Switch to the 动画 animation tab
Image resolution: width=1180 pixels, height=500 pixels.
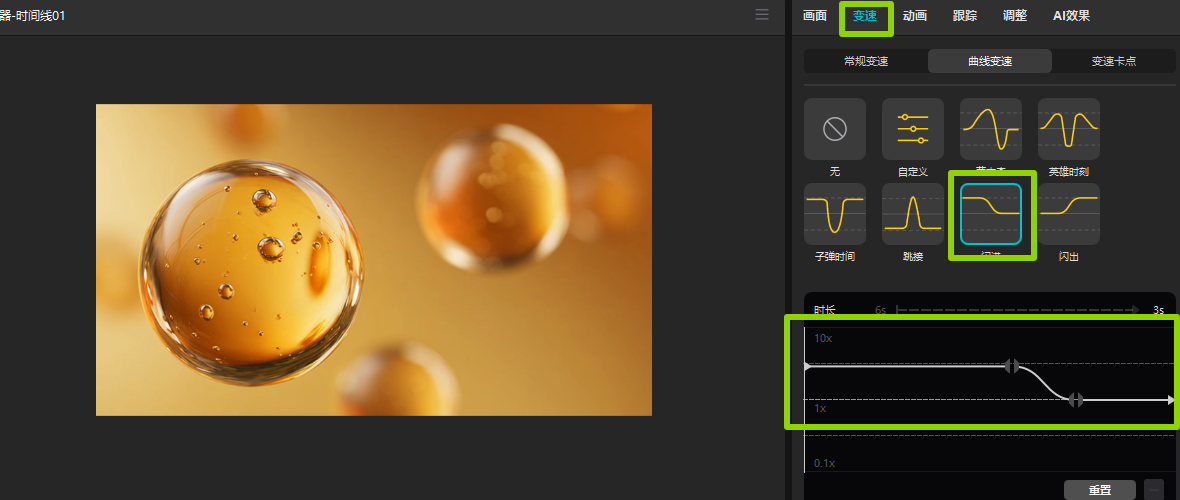tap(914, 16)
